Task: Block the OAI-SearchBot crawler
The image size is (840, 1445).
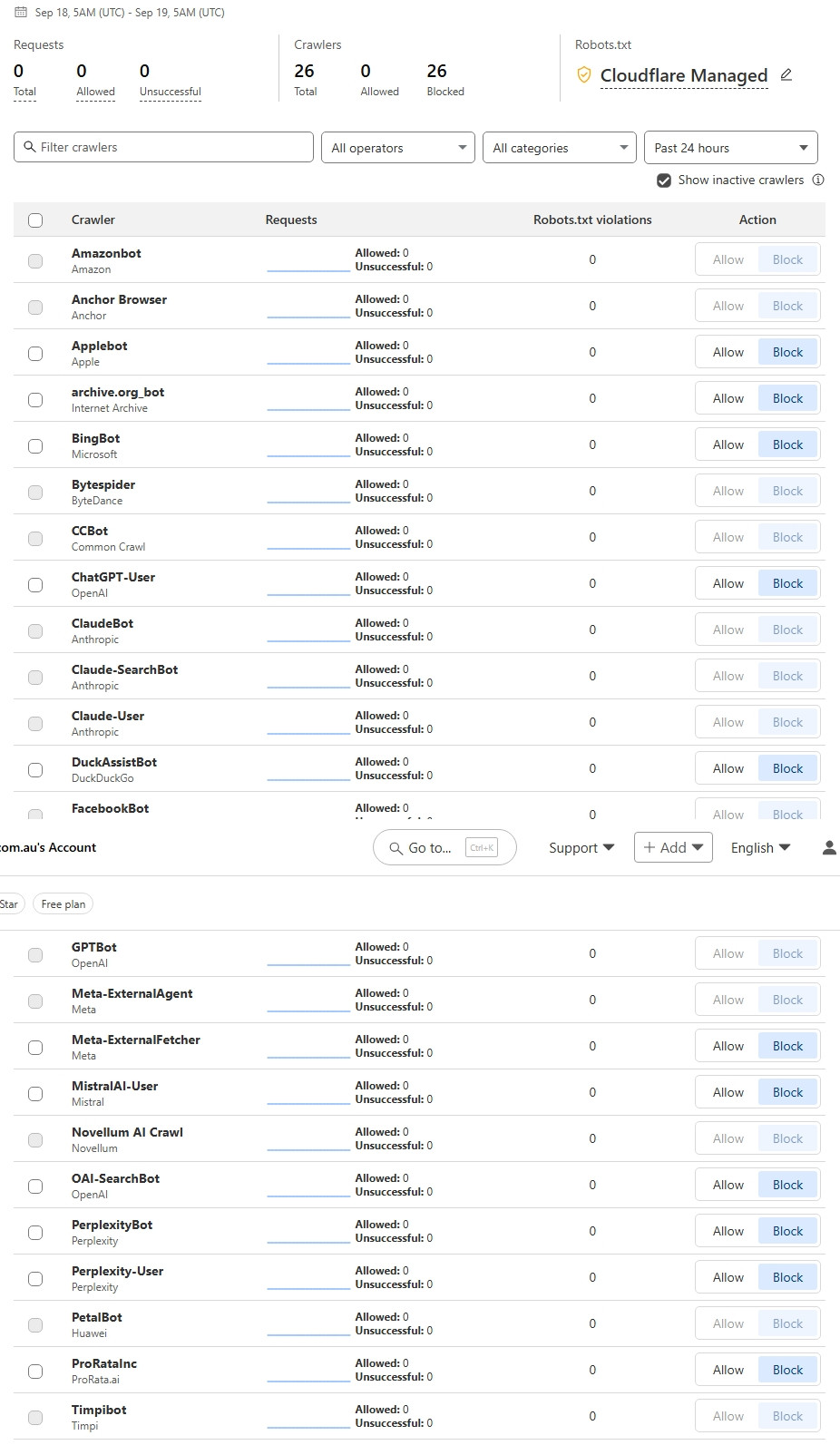Action: pyautogui.click(x=787, y=1185)
